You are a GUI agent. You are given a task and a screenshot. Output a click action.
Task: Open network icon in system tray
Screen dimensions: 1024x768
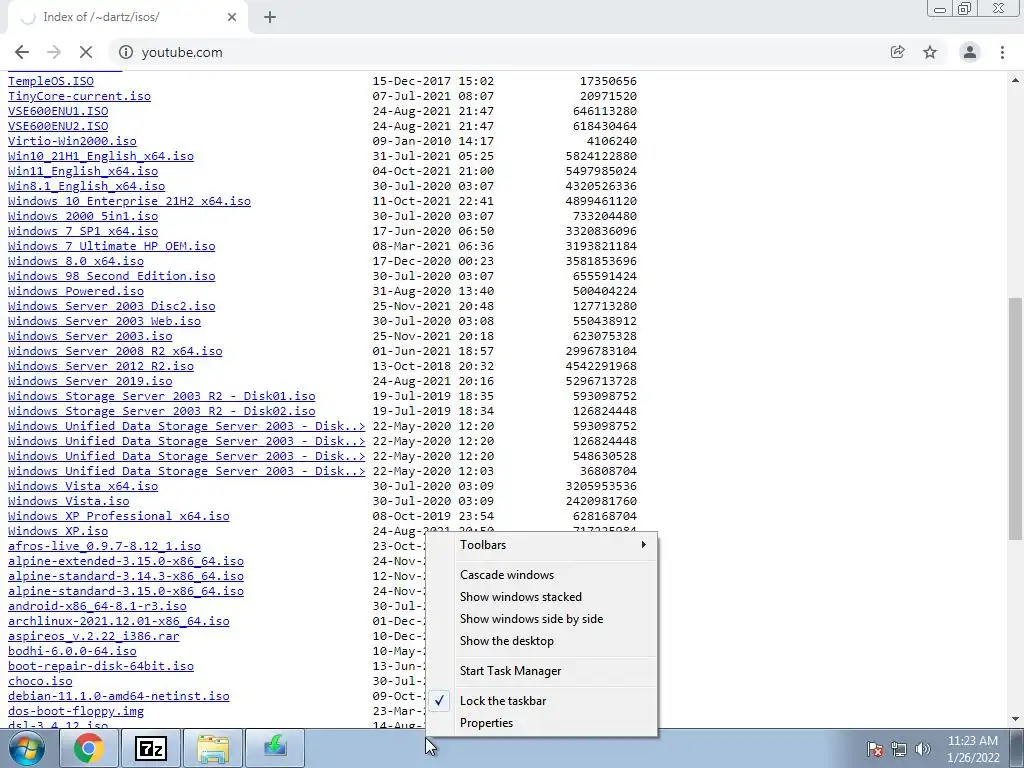(899, 749)
